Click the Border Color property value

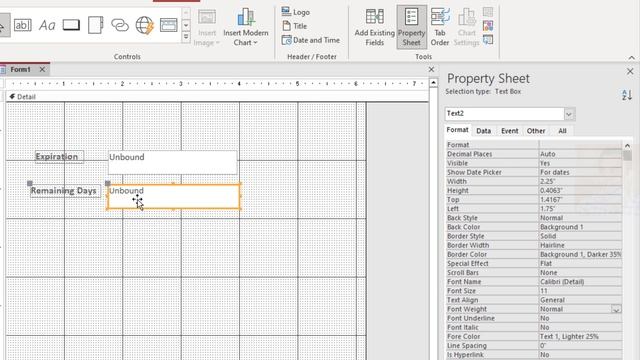[x=580, y=254]
